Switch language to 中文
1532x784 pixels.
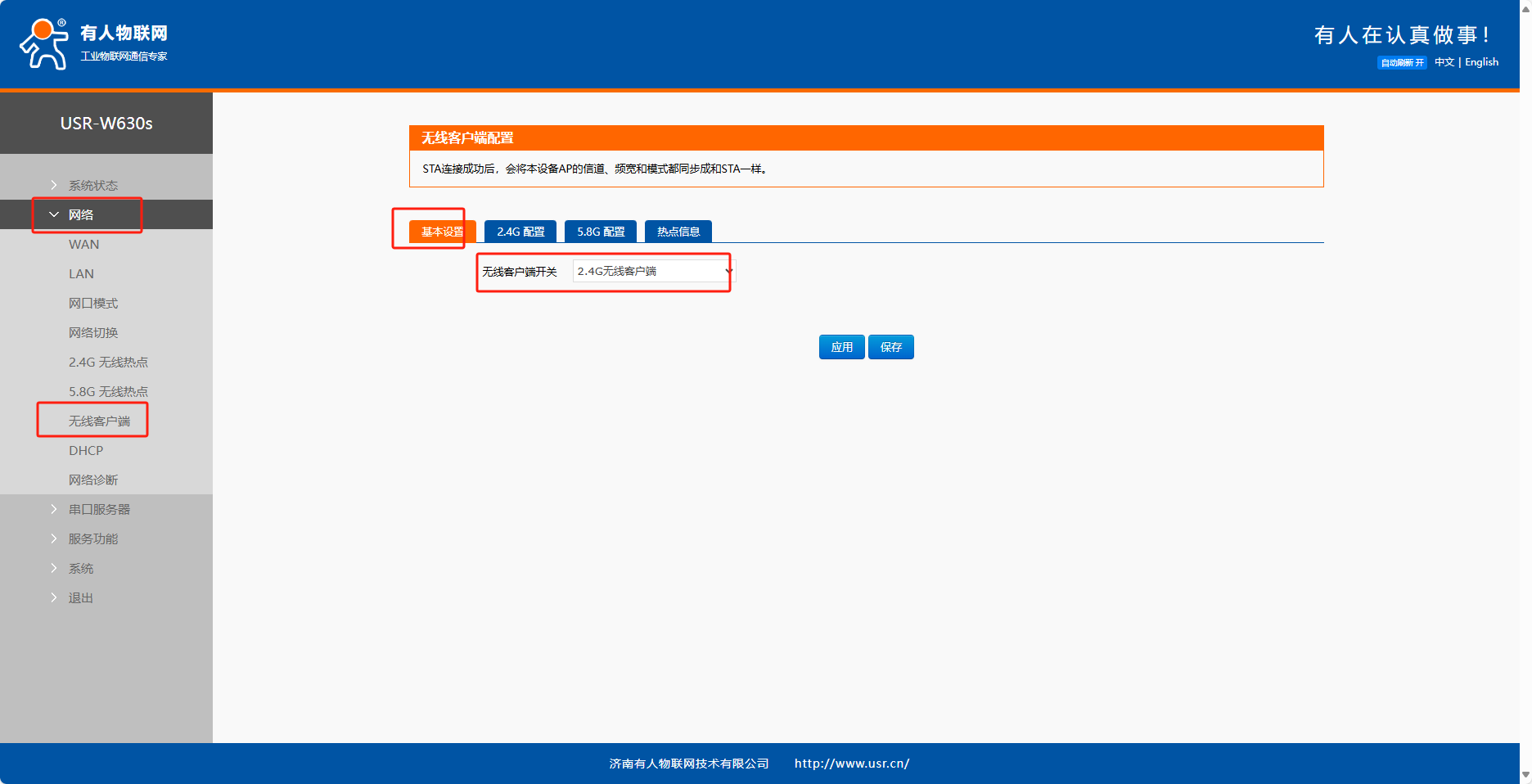tap(1444, 62)
